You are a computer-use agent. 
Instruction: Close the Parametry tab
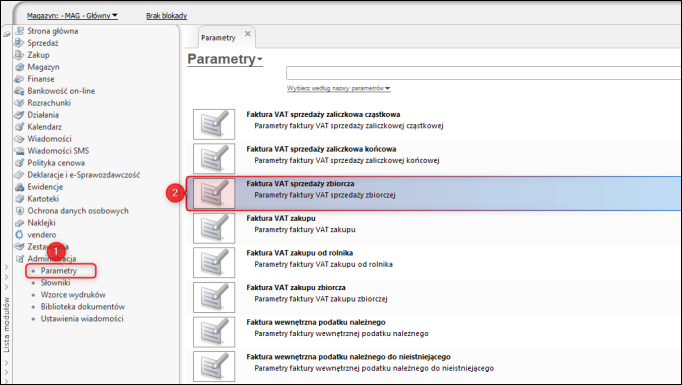(247, 33)
